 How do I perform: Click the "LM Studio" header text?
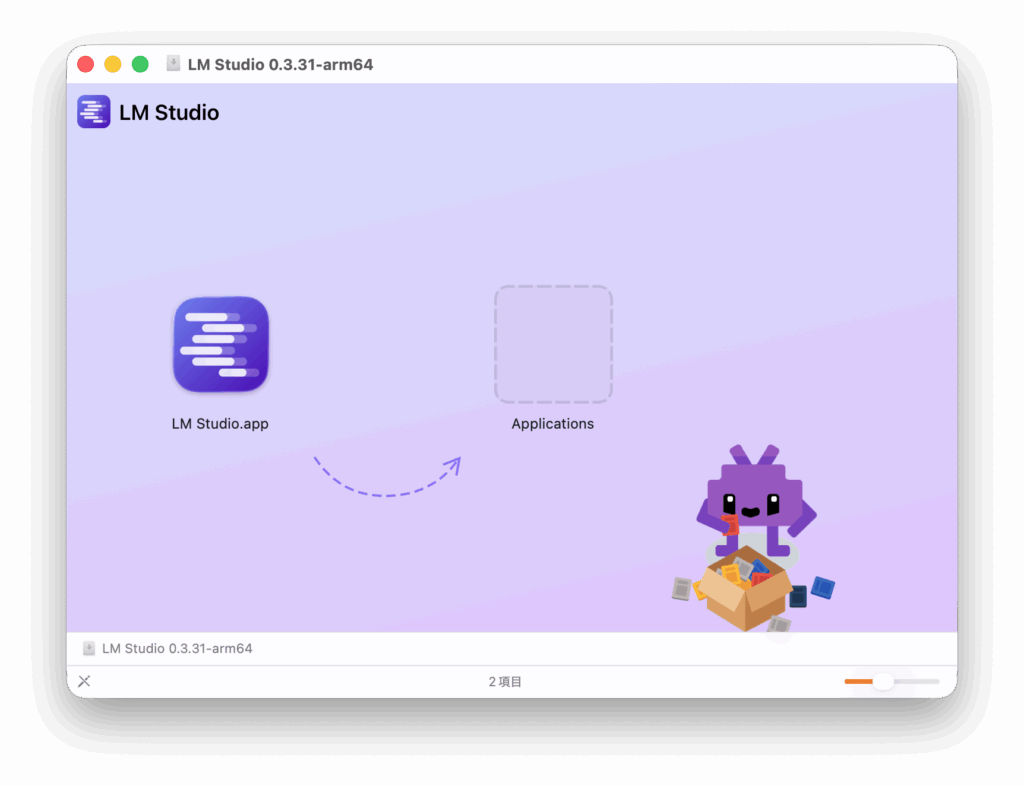point(169,112)
